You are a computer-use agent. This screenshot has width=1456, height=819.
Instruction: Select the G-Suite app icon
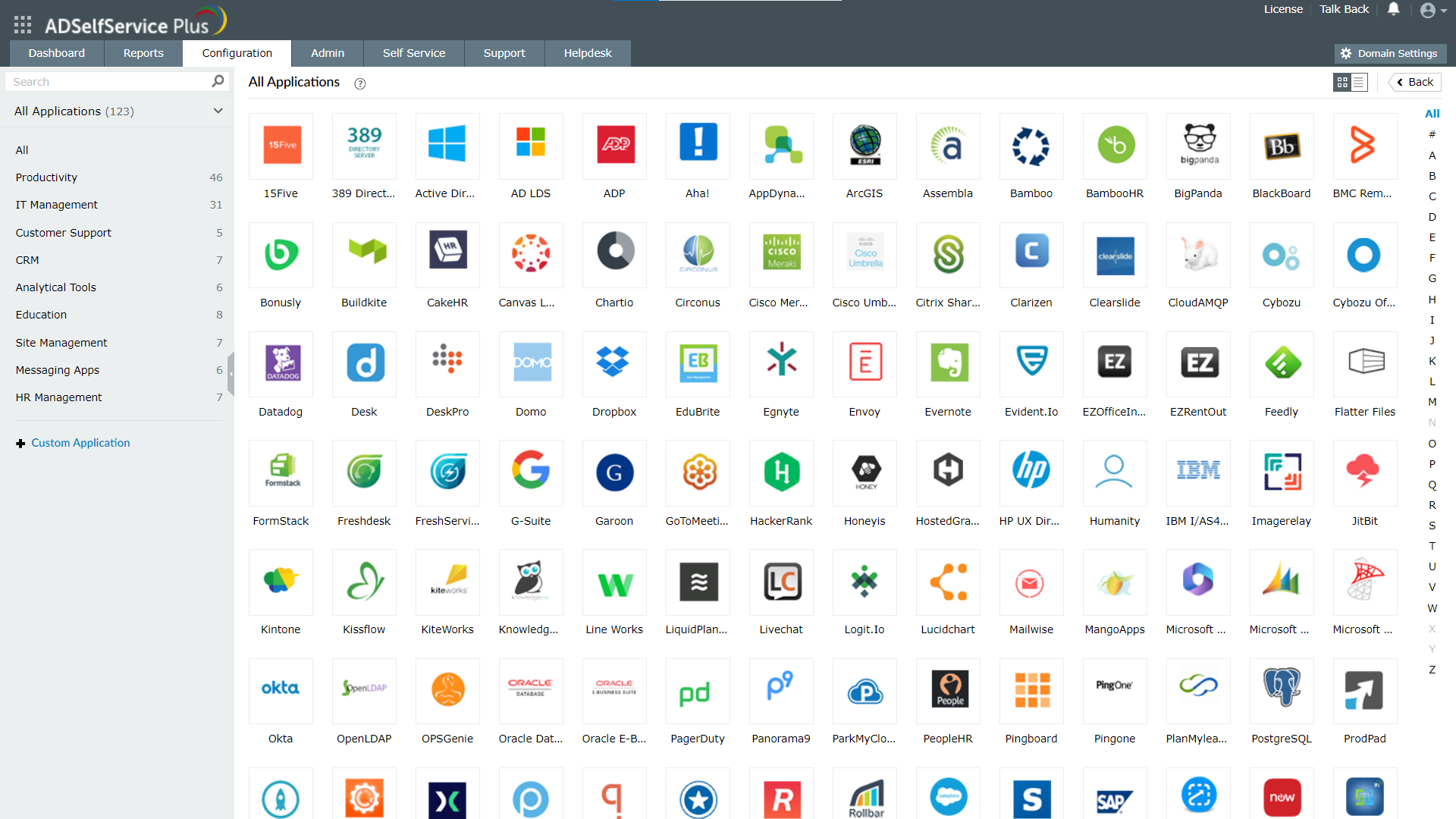[530, 472]
